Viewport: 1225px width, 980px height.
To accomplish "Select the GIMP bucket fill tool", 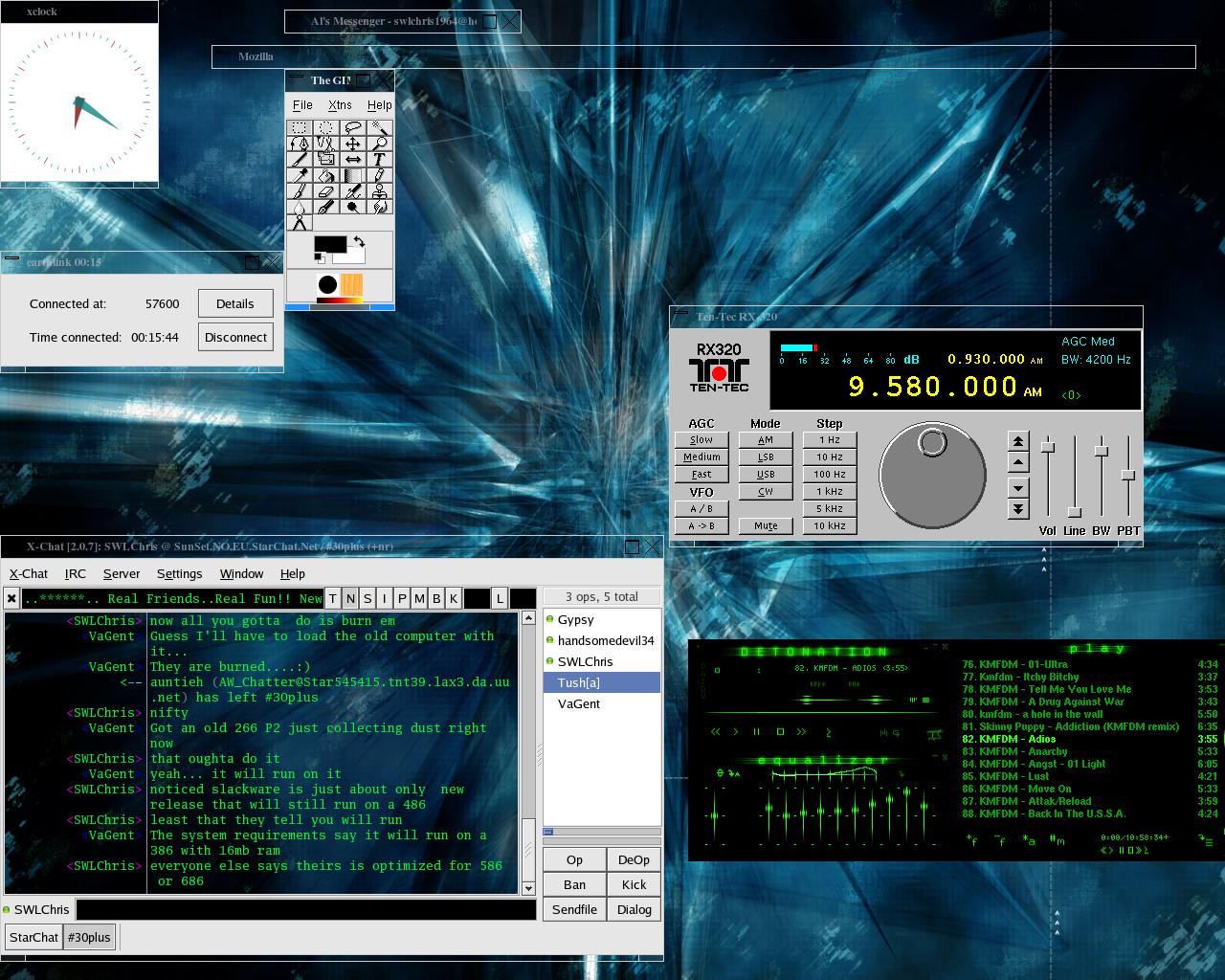I will [326, 176].
